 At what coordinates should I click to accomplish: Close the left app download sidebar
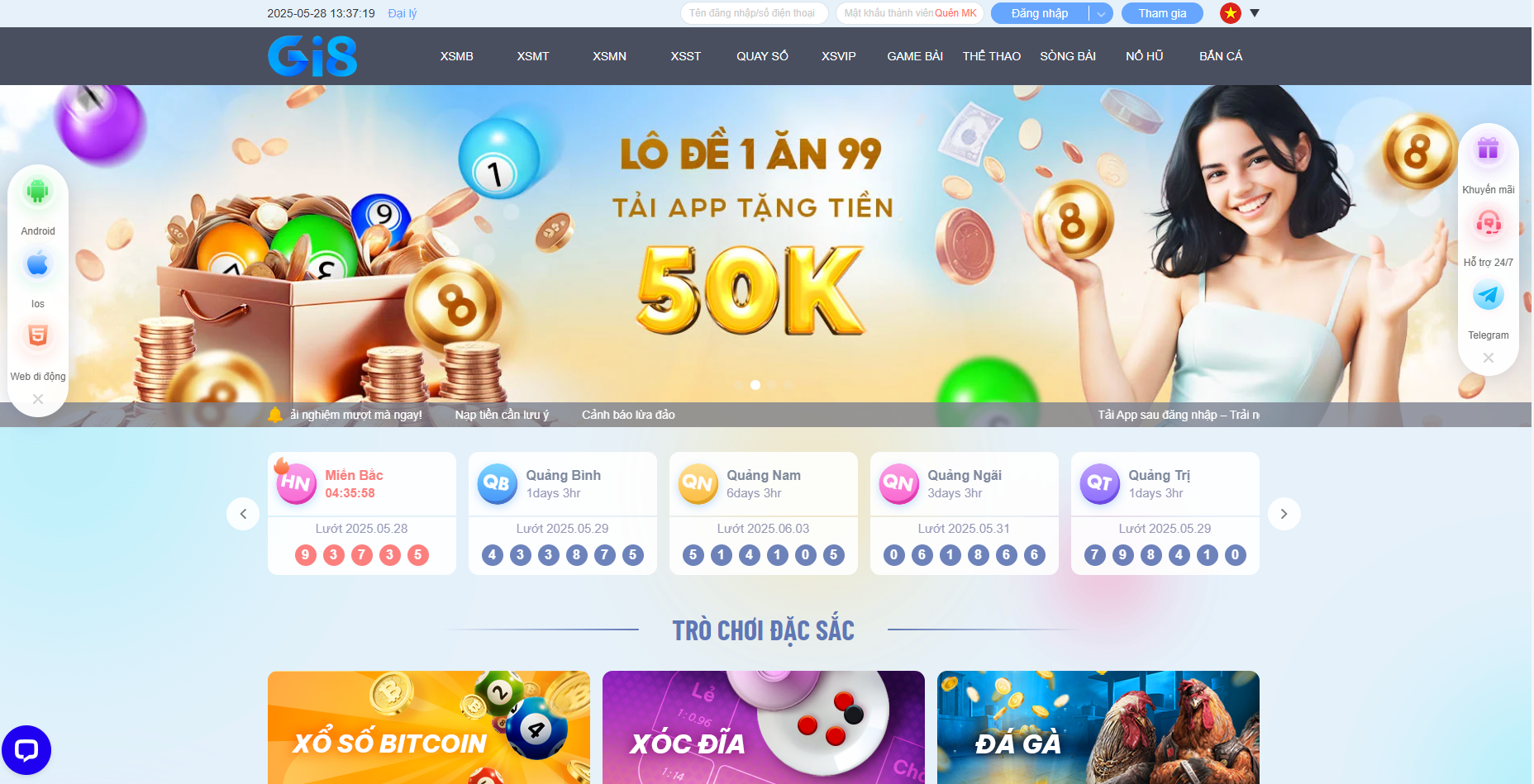(38, 399)
